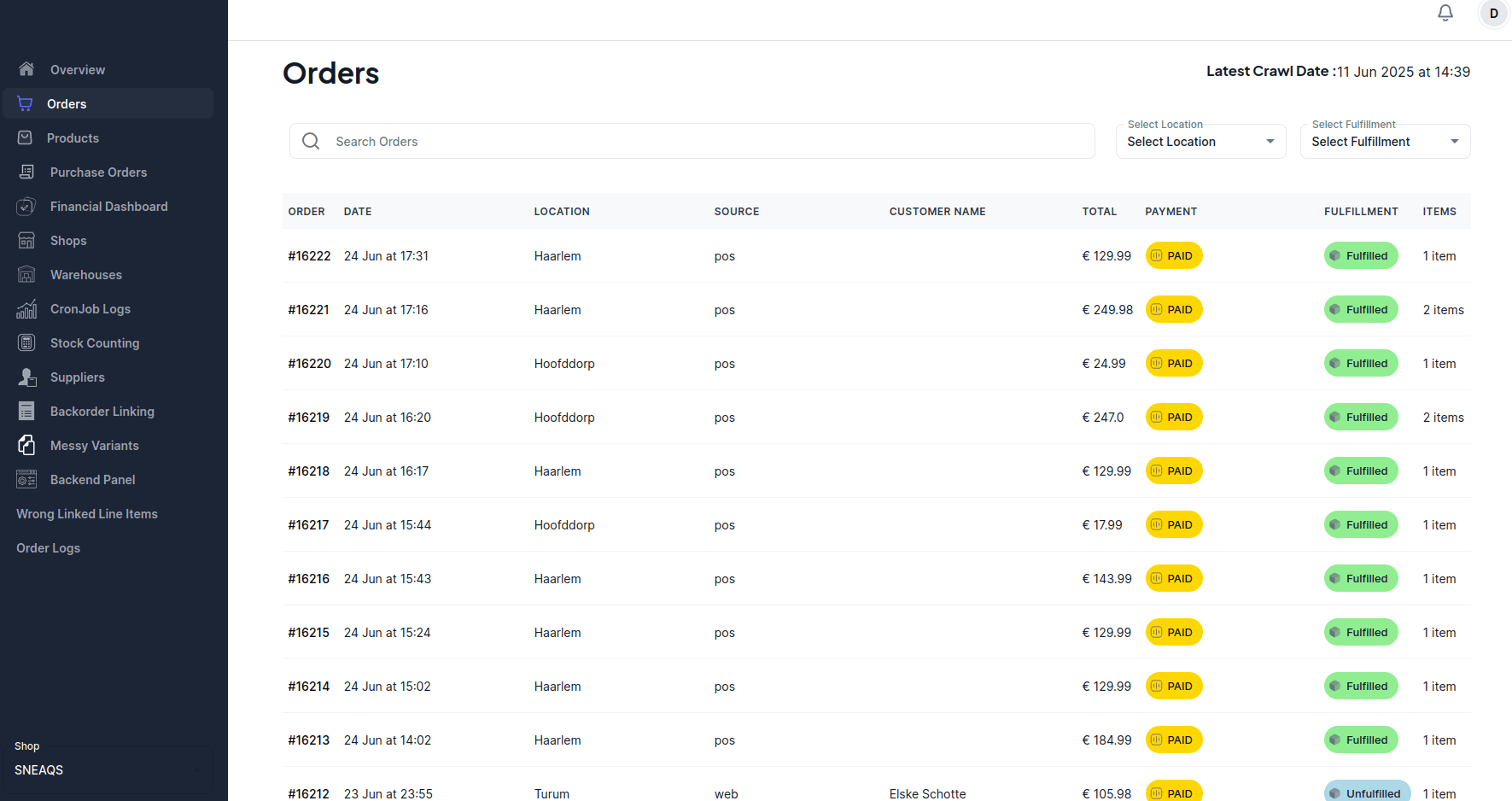
Task: Click the Warehouses building icon
Action: (x=26, y=274)
